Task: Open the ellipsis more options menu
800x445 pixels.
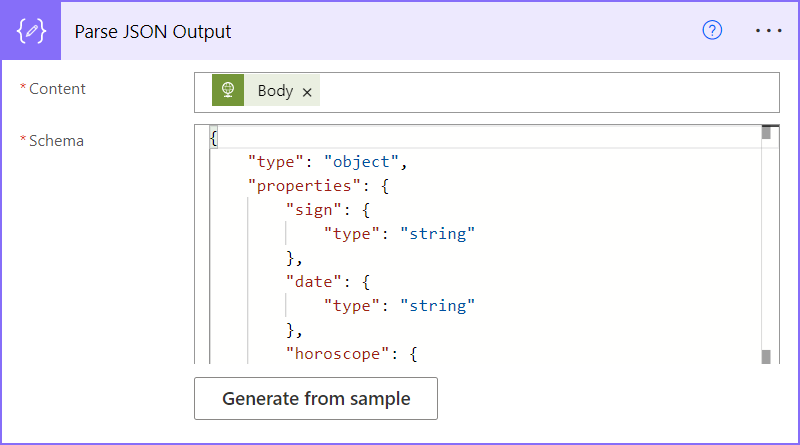Action: [768, 31]
